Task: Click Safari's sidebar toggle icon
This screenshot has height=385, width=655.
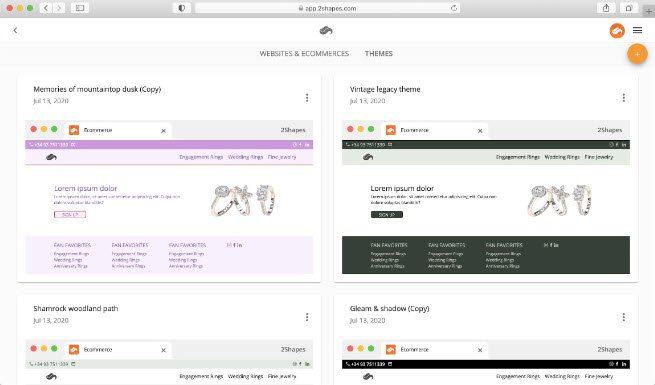Action: click(x=80, y=8)
